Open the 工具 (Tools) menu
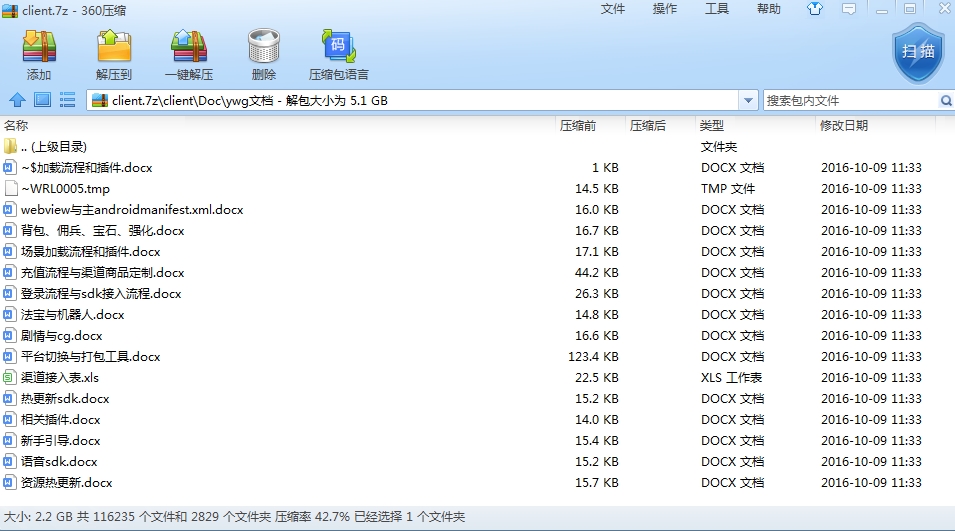Viewport: 955px width, 531px height. [x=717, y=9]
